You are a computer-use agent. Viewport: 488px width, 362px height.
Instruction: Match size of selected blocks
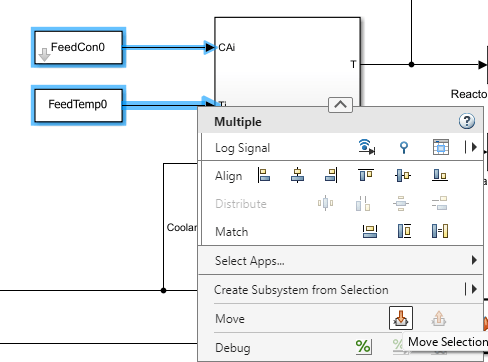click(x=440, y=231)
